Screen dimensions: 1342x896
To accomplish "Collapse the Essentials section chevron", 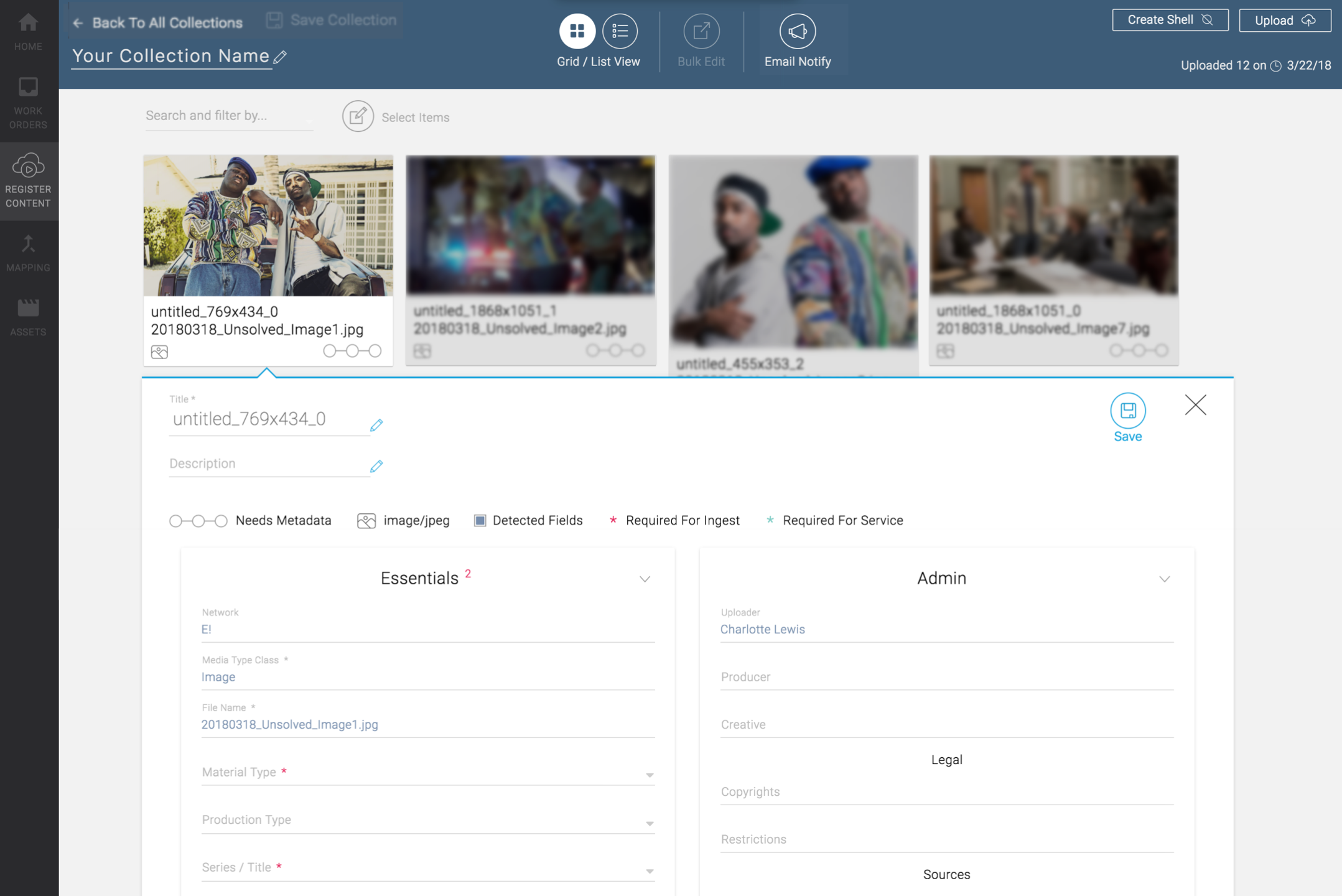I will click(x=645, y=579).
